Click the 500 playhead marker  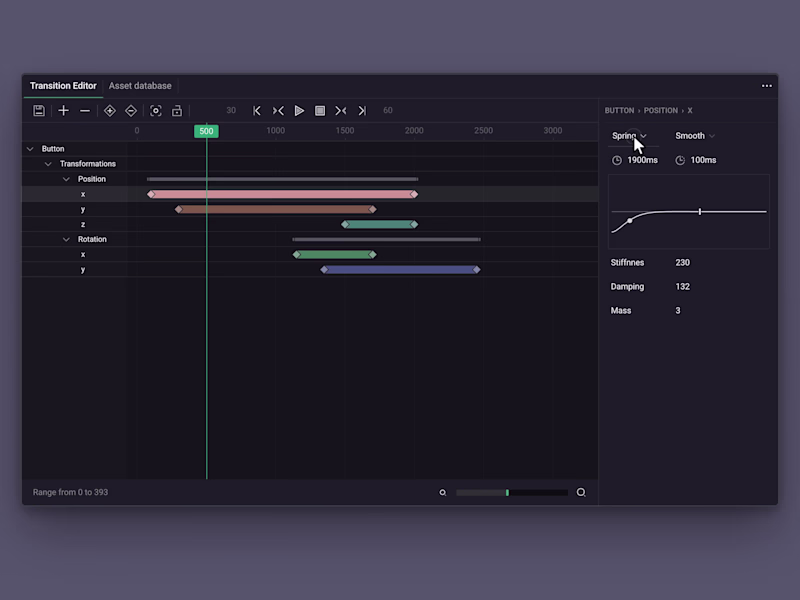point(206,131)
